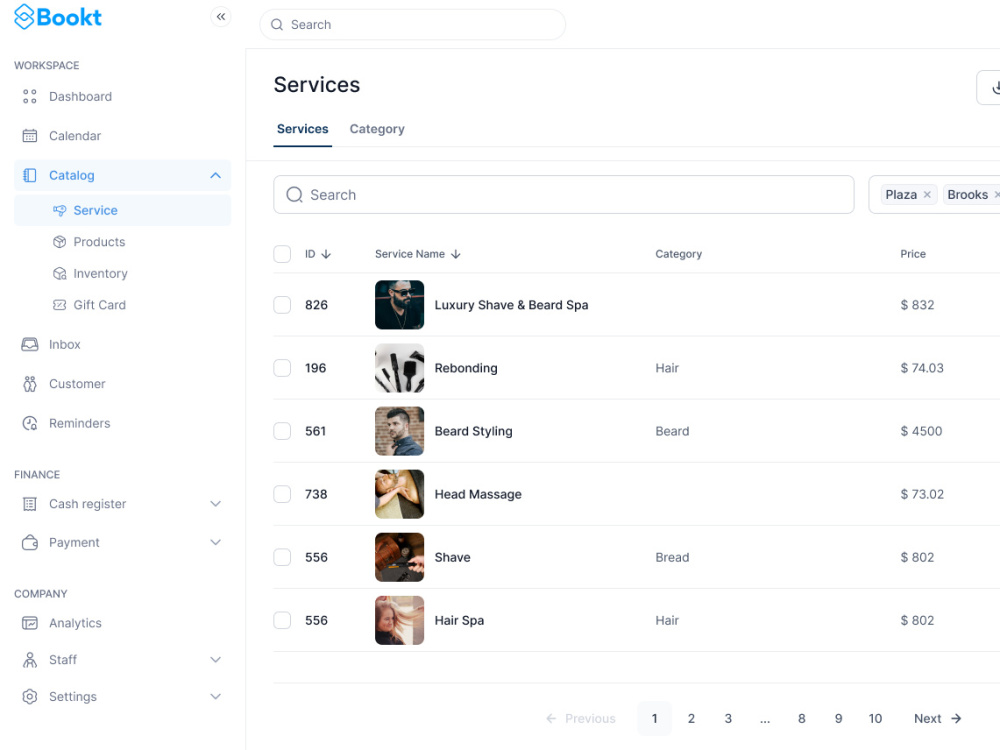
Task: Click the Analytics chart icon
Action: (29, 623)
